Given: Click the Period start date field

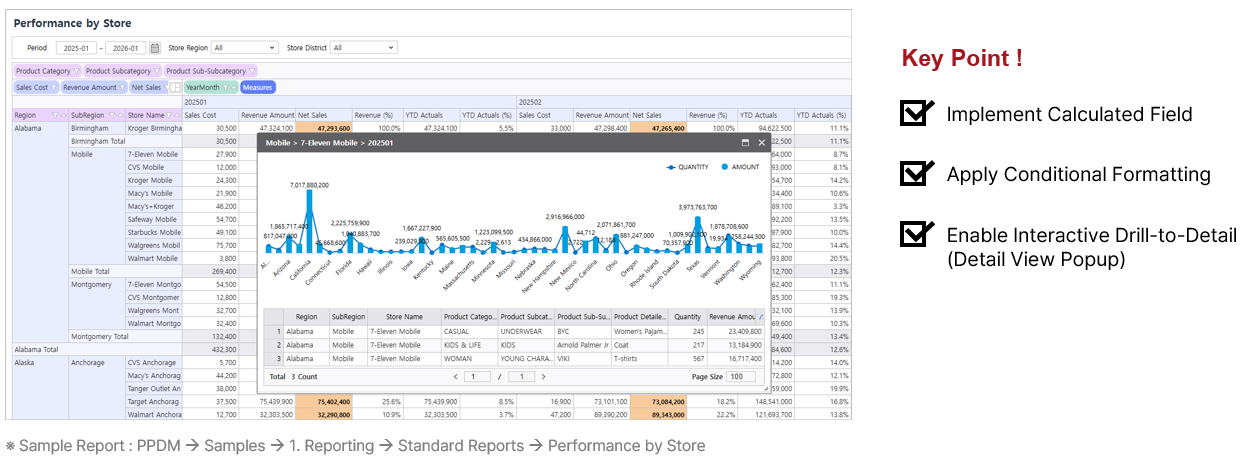Looking at the screenshot, I should (x=77, y=48).
